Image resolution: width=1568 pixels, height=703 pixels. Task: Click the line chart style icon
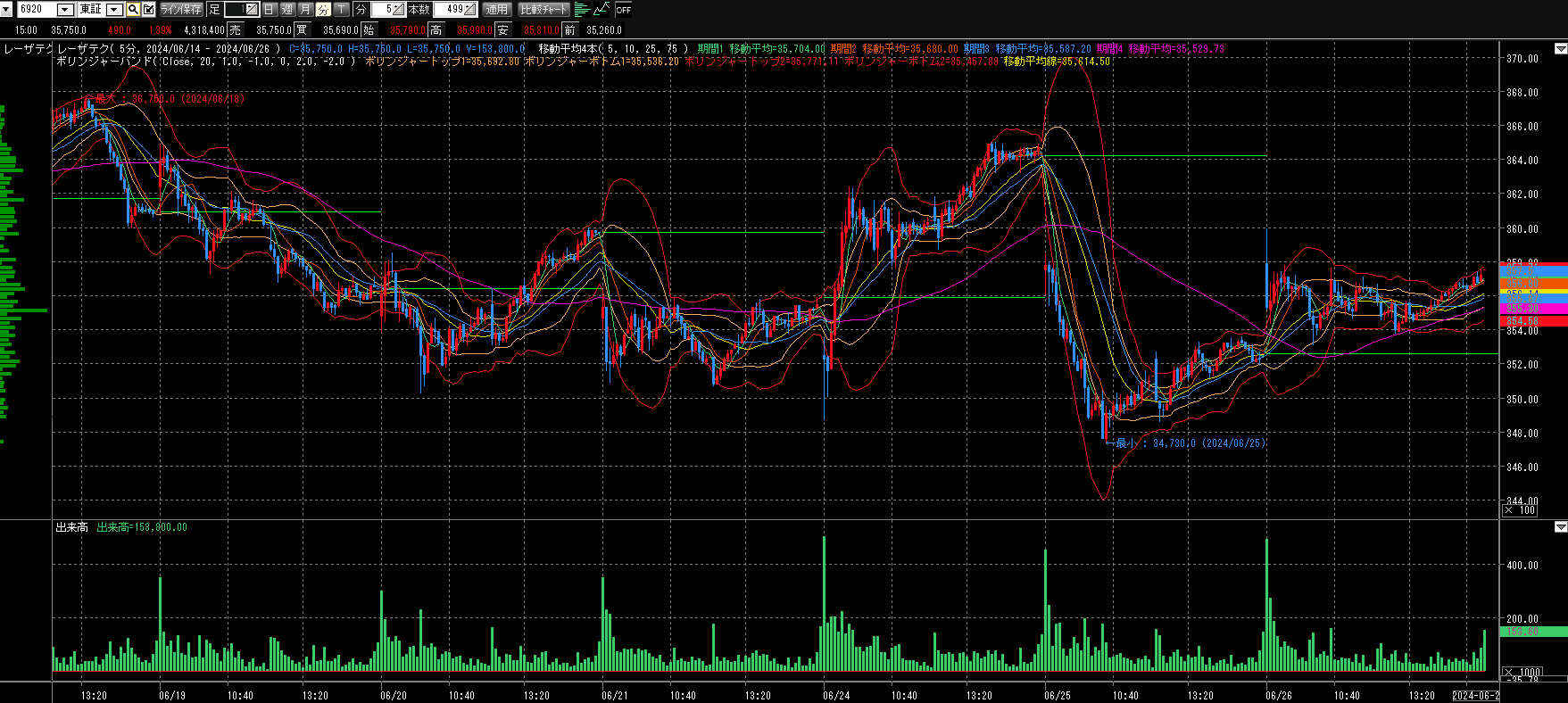point(601,10)
